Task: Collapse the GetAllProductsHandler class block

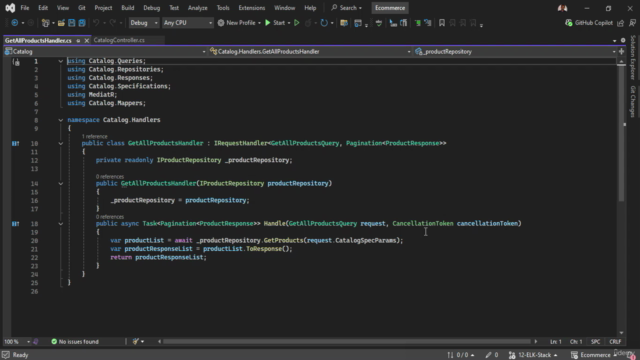Action: [x=60, y=144]
